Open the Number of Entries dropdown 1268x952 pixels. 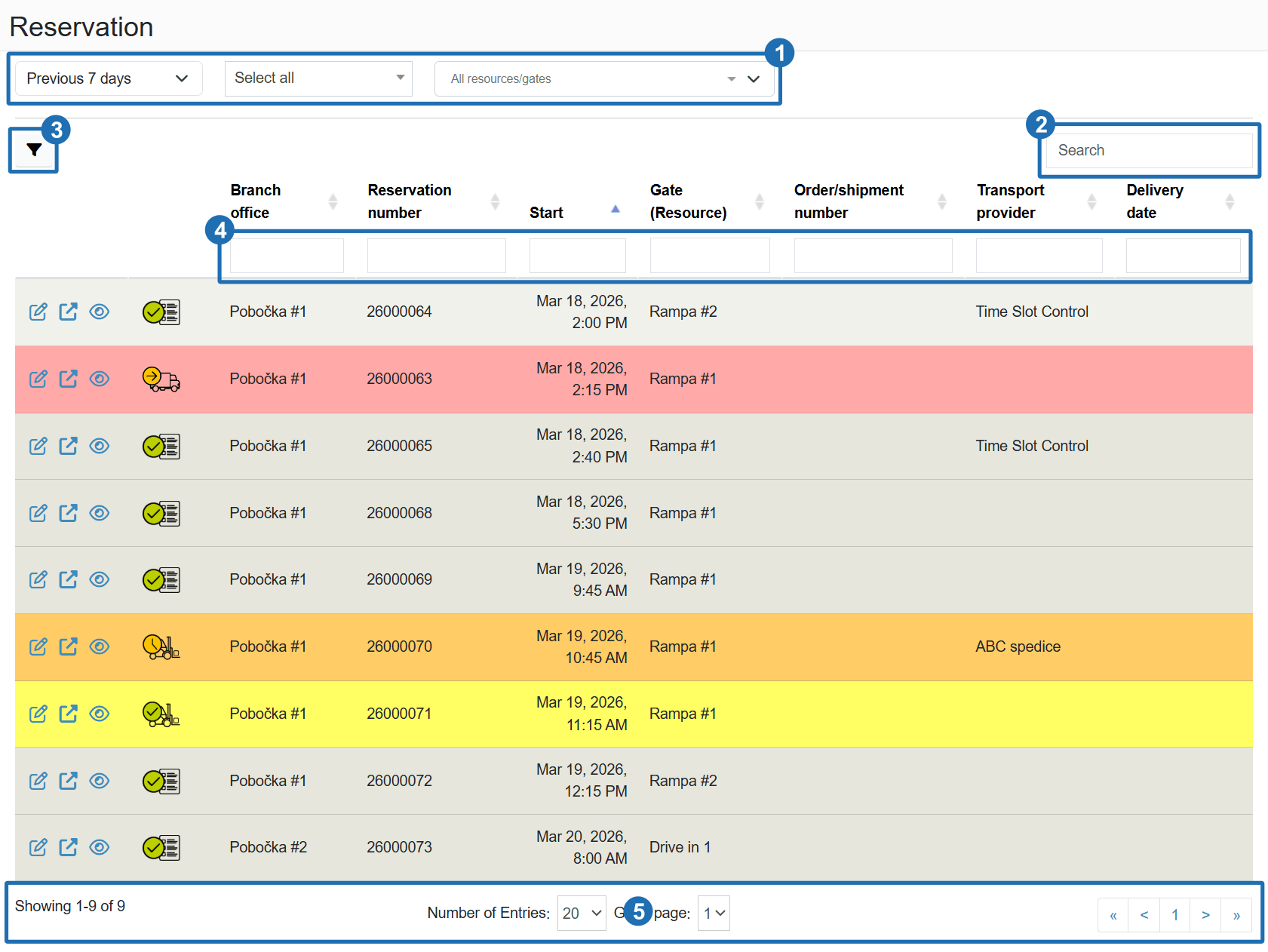pyautogui.click(x=581, y=914)
